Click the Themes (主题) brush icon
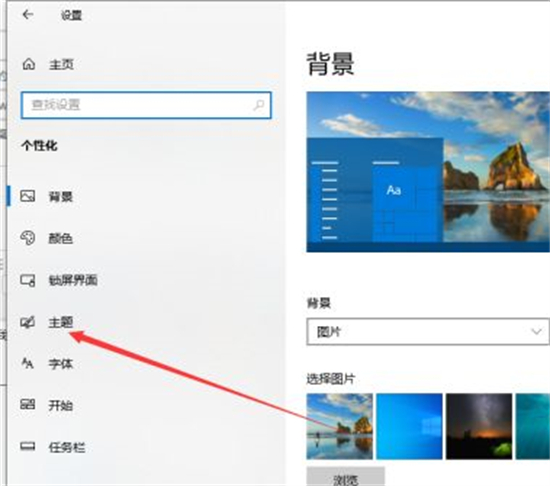 (27, 322)
